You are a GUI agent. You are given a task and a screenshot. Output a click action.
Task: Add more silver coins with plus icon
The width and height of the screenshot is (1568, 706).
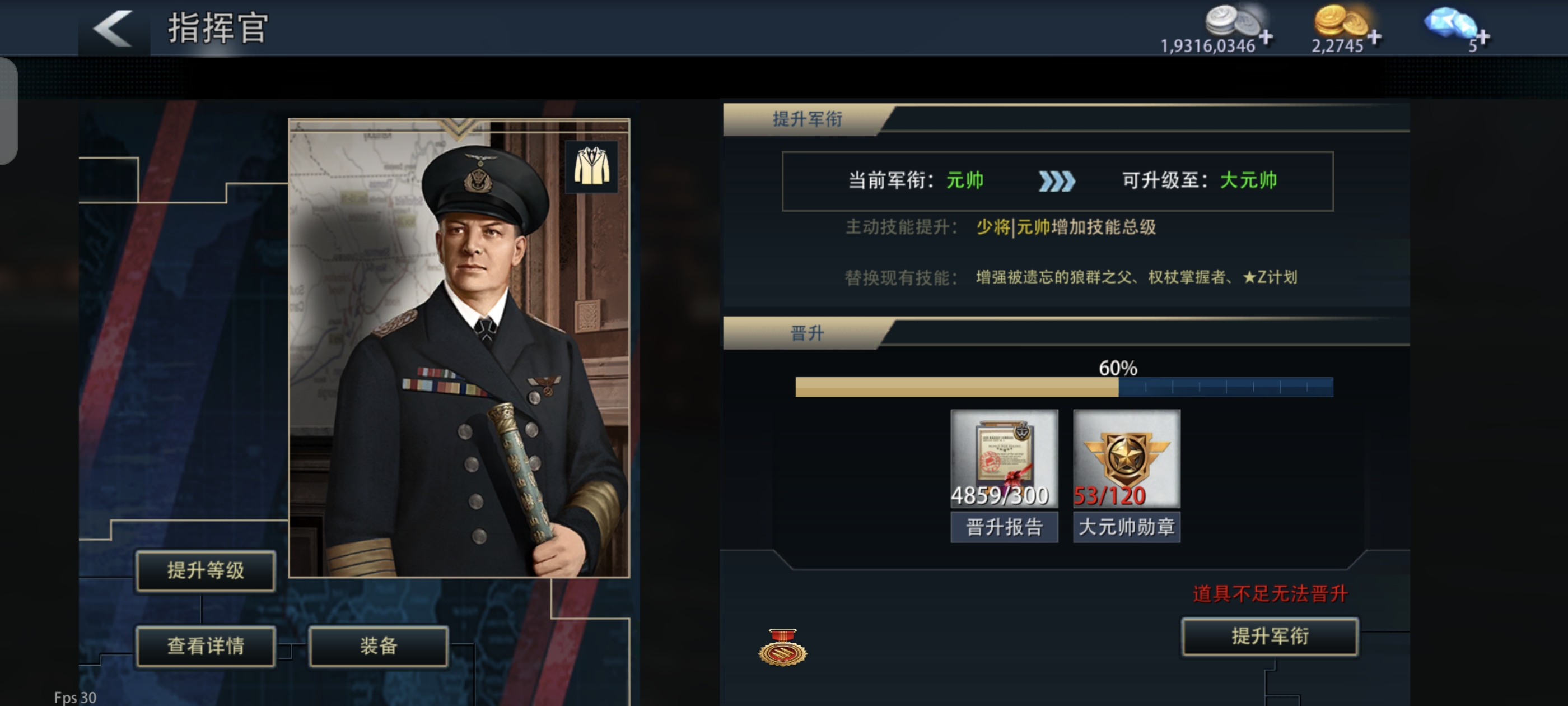[1266, 38]
